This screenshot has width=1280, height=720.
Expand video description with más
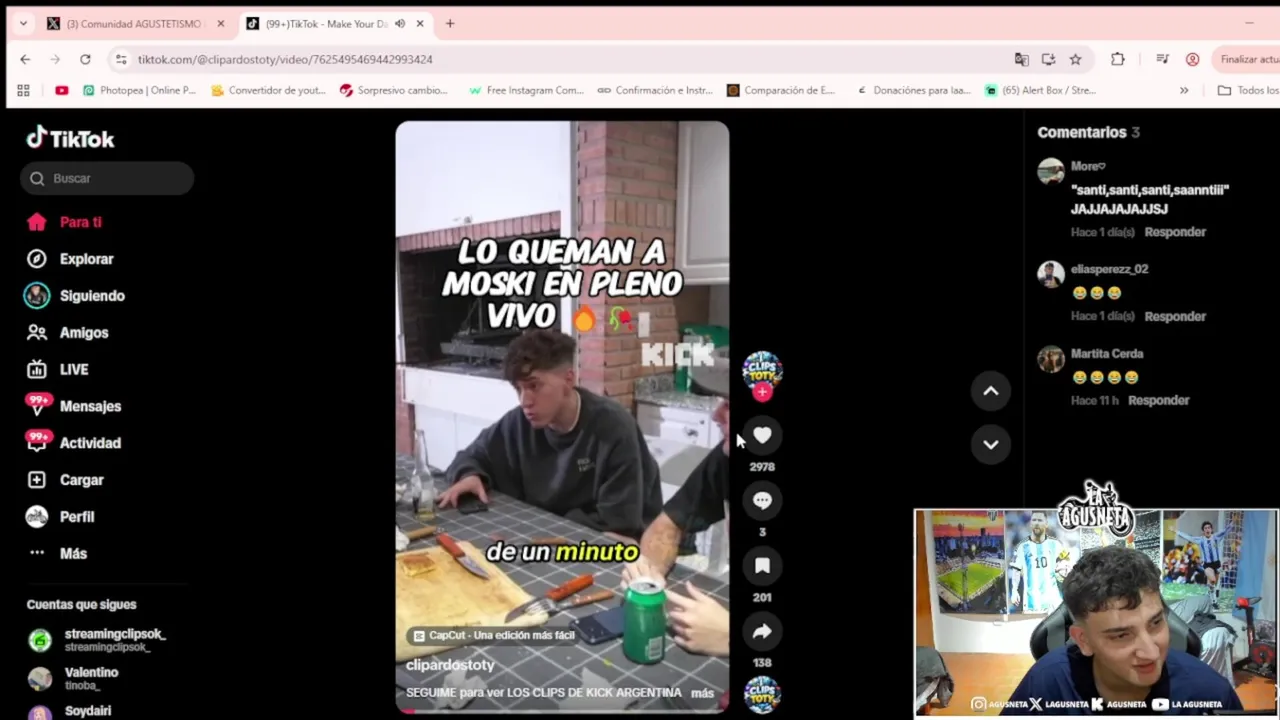point(702,692)
